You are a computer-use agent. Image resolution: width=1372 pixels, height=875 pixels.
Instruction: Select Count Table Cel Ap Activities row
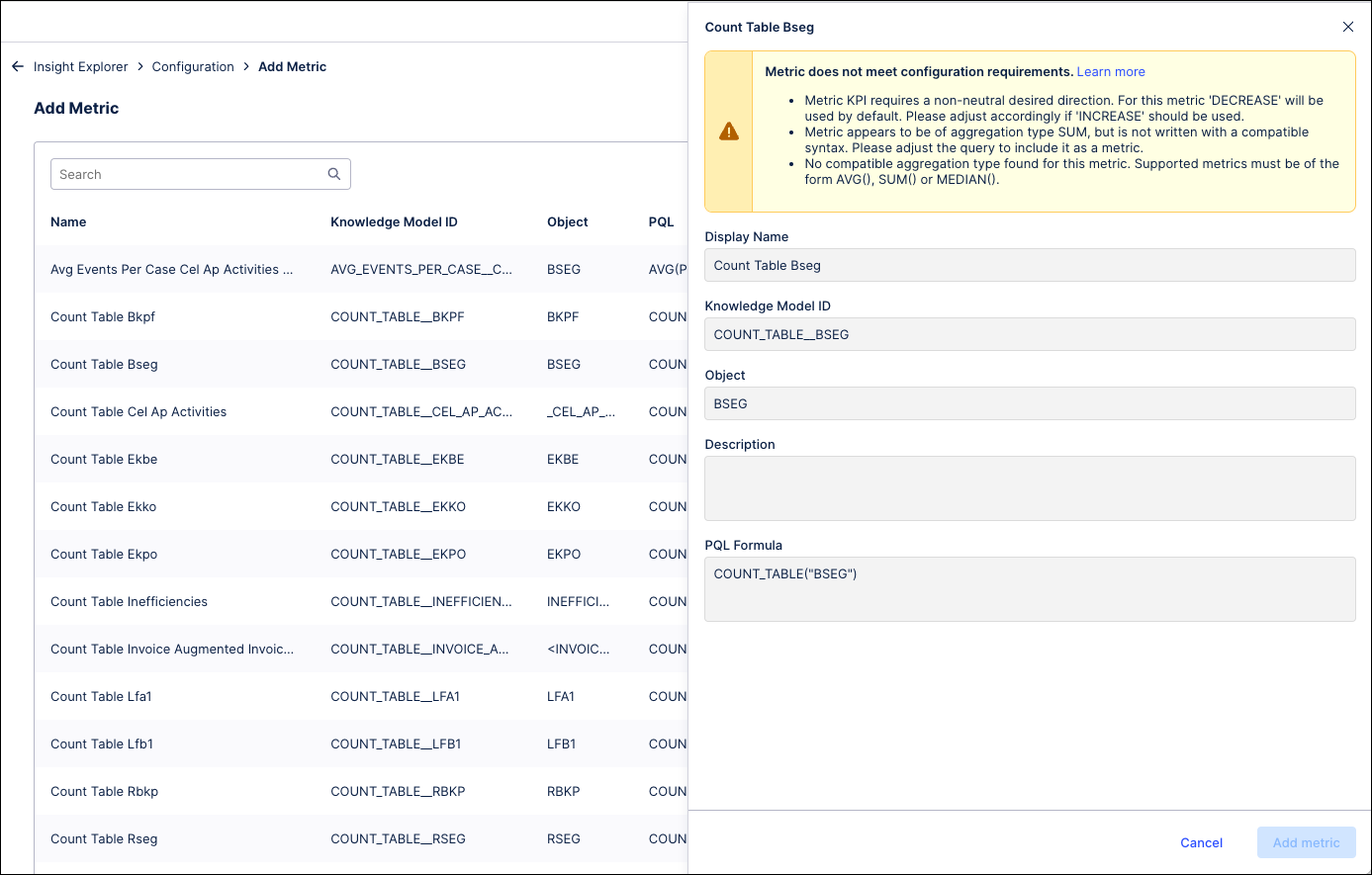[361, 411]
